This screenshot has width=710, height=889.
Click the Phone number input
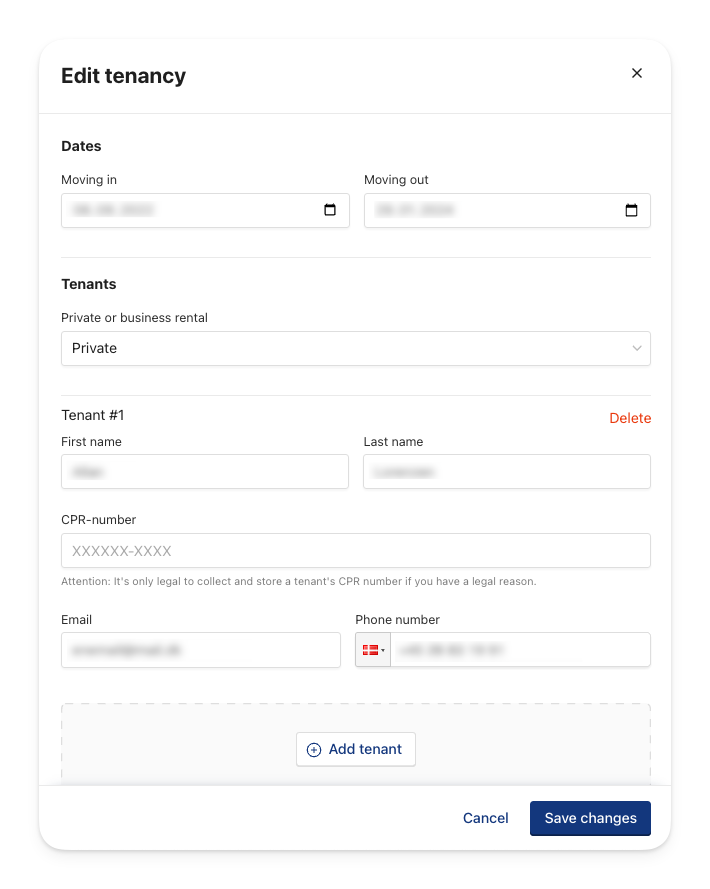pos(520,650)
